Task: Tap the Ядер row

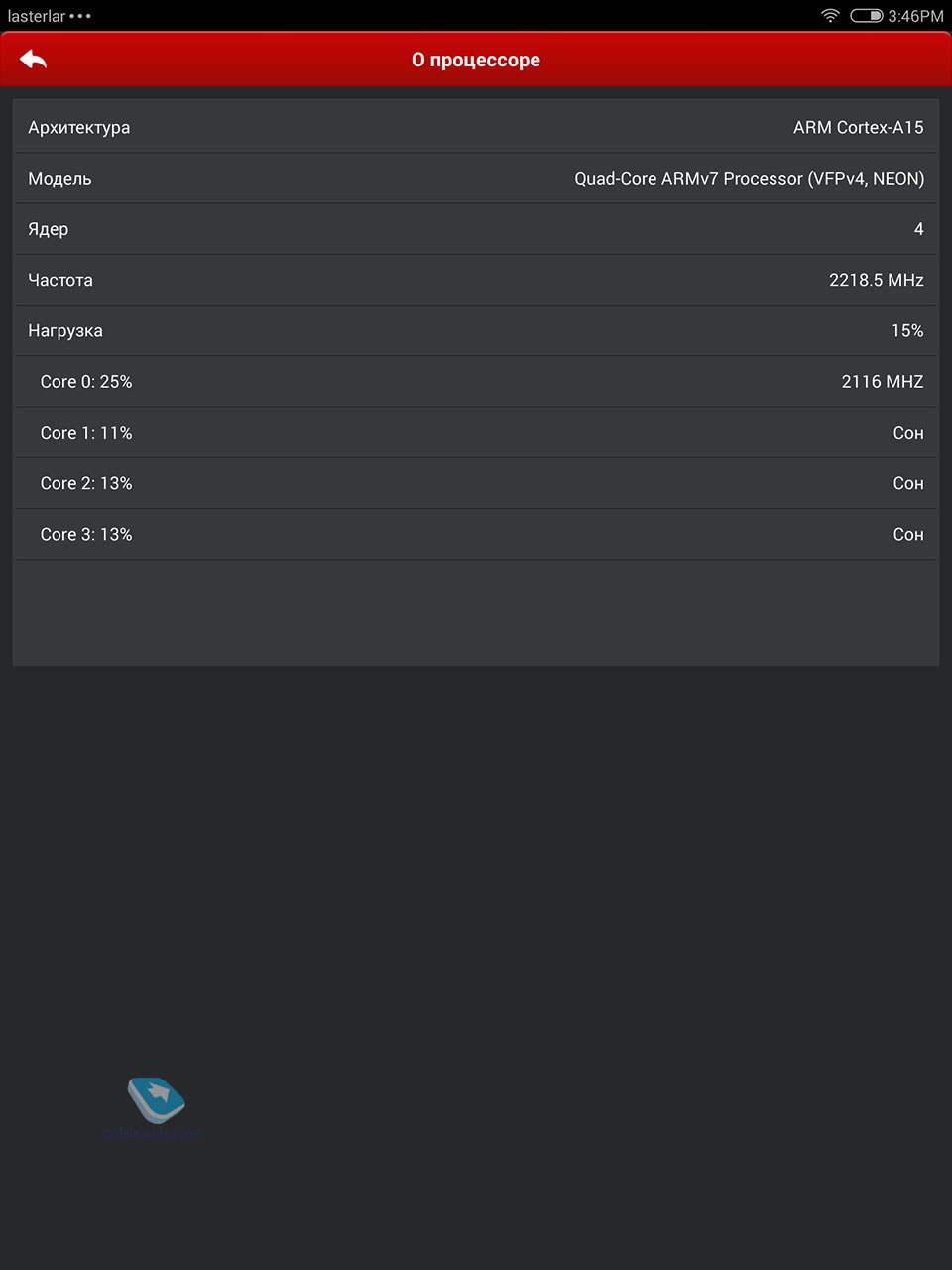Action: (x=476, y=229)
